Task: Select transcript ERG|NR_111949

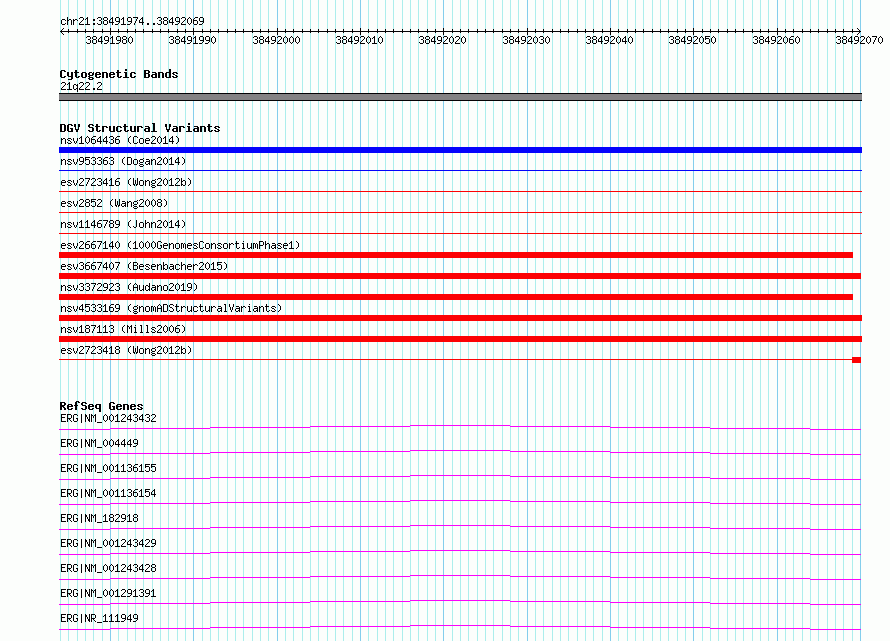Action: pyautogui.click(x=99, y=618)
